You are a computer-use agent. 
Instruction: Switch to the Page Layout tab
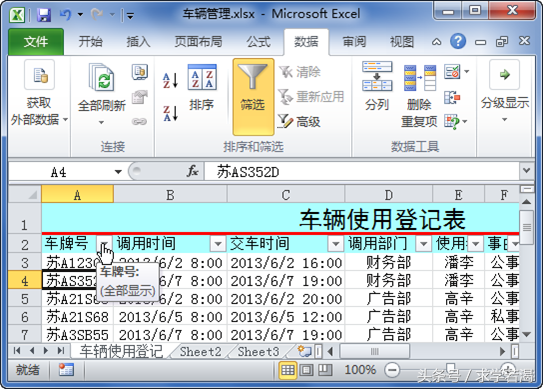point(198,42)
